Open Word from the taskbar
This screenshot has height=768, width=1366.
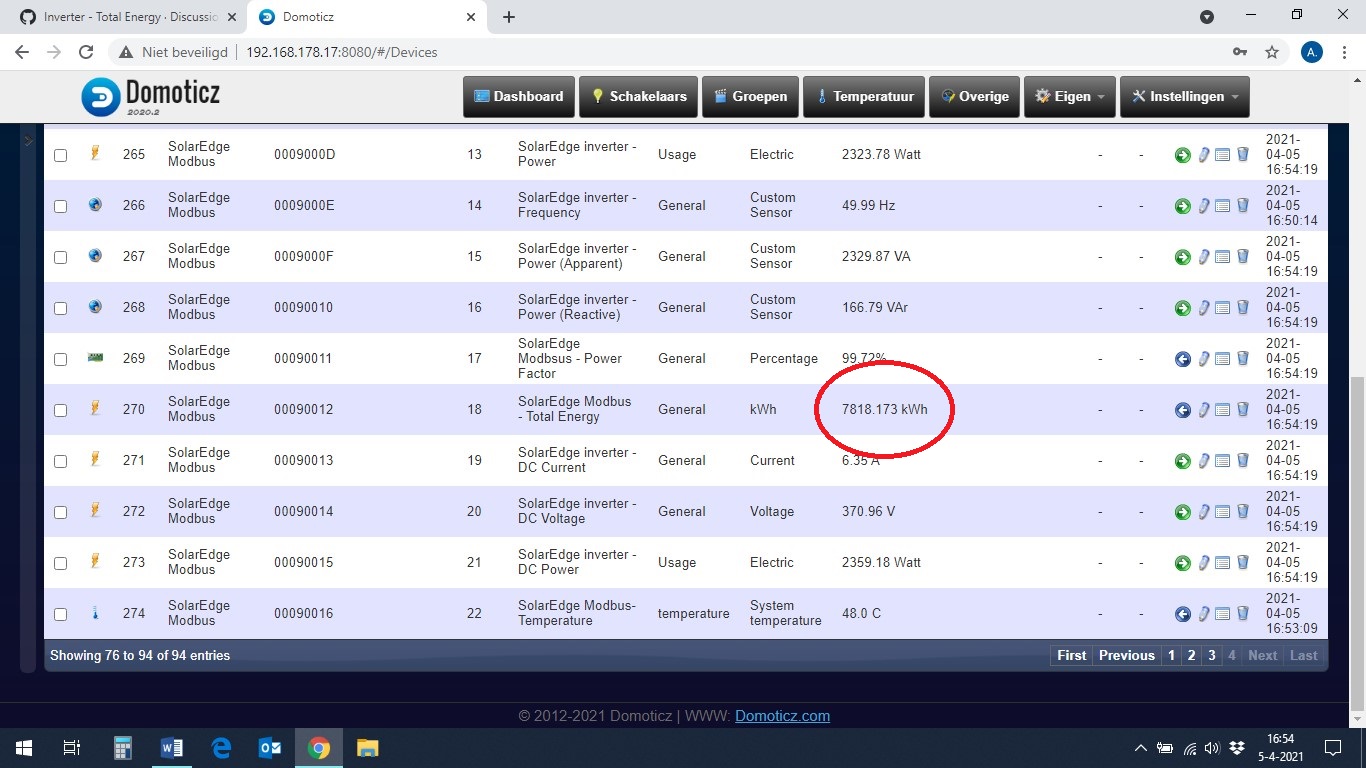pyautogui.click(x=172, y=748)
